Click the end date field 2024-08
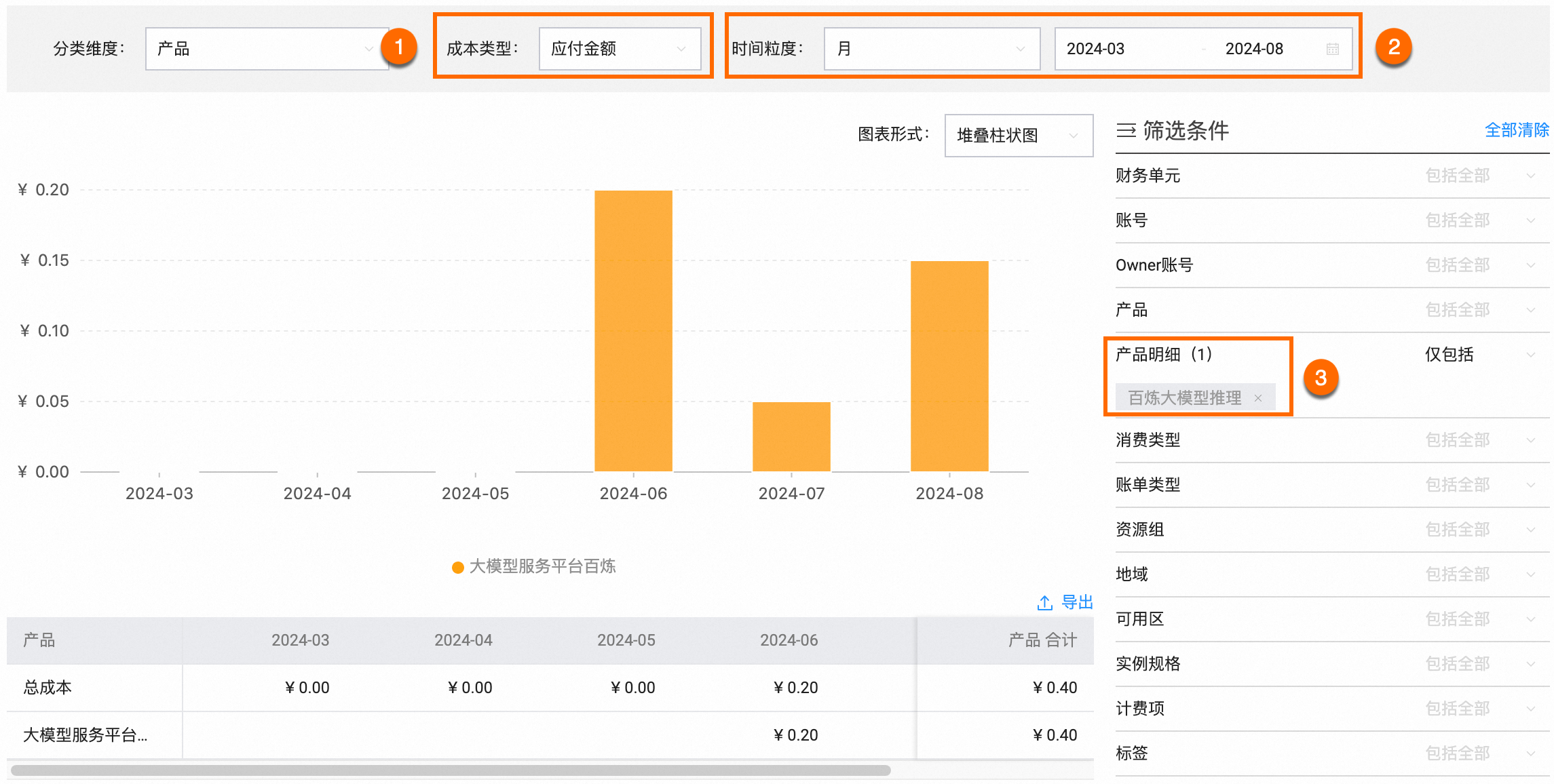1554x784 pixels. [1254, 49]
